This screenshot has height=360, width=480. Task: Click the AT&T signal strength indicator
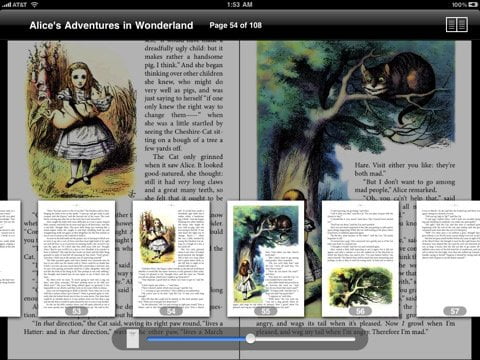(15, 4)
